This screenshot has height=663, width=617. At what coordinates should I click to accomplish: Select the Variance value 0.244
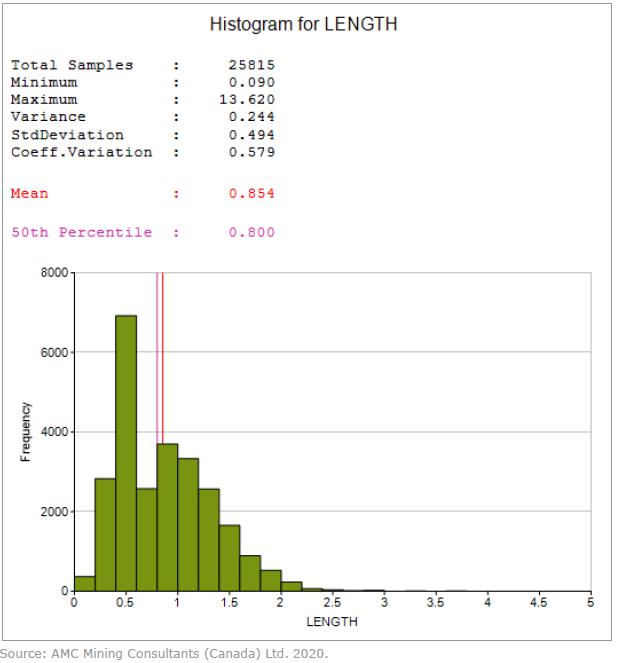pos(251,118)
